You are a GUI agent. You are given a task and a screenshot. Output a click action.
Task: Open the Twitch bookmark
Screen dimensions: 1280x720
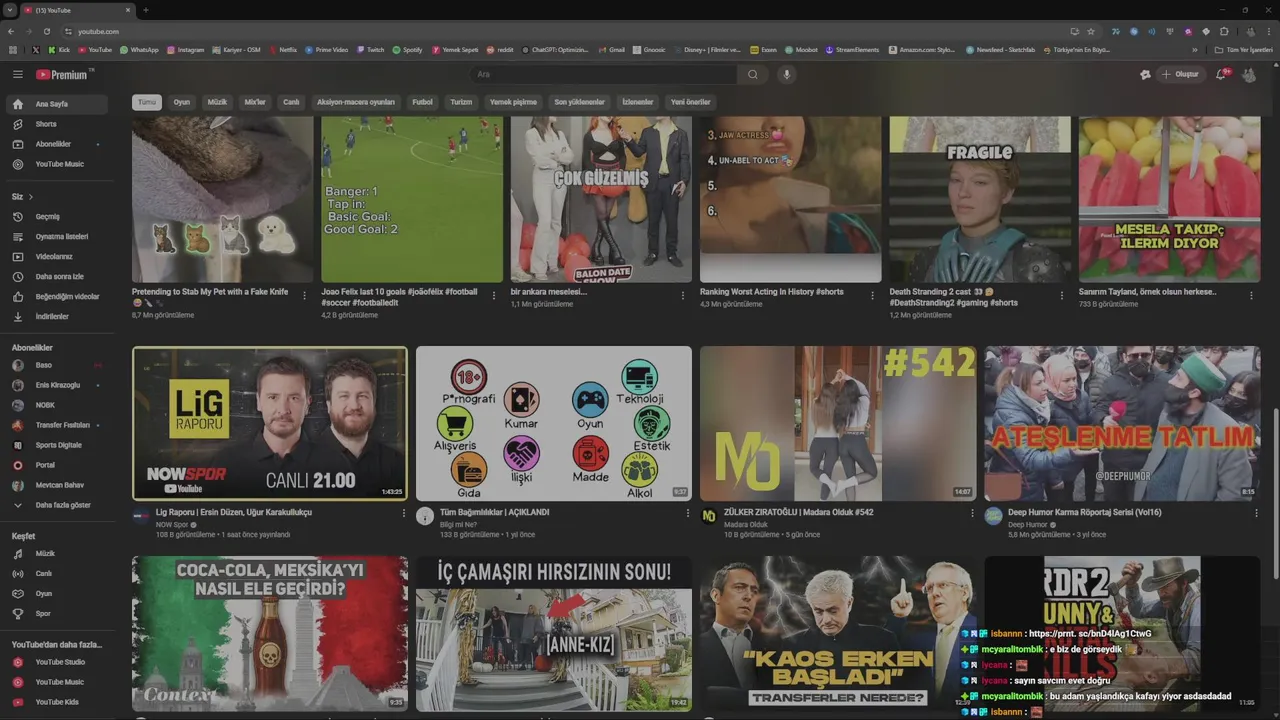tap(370, 49)
